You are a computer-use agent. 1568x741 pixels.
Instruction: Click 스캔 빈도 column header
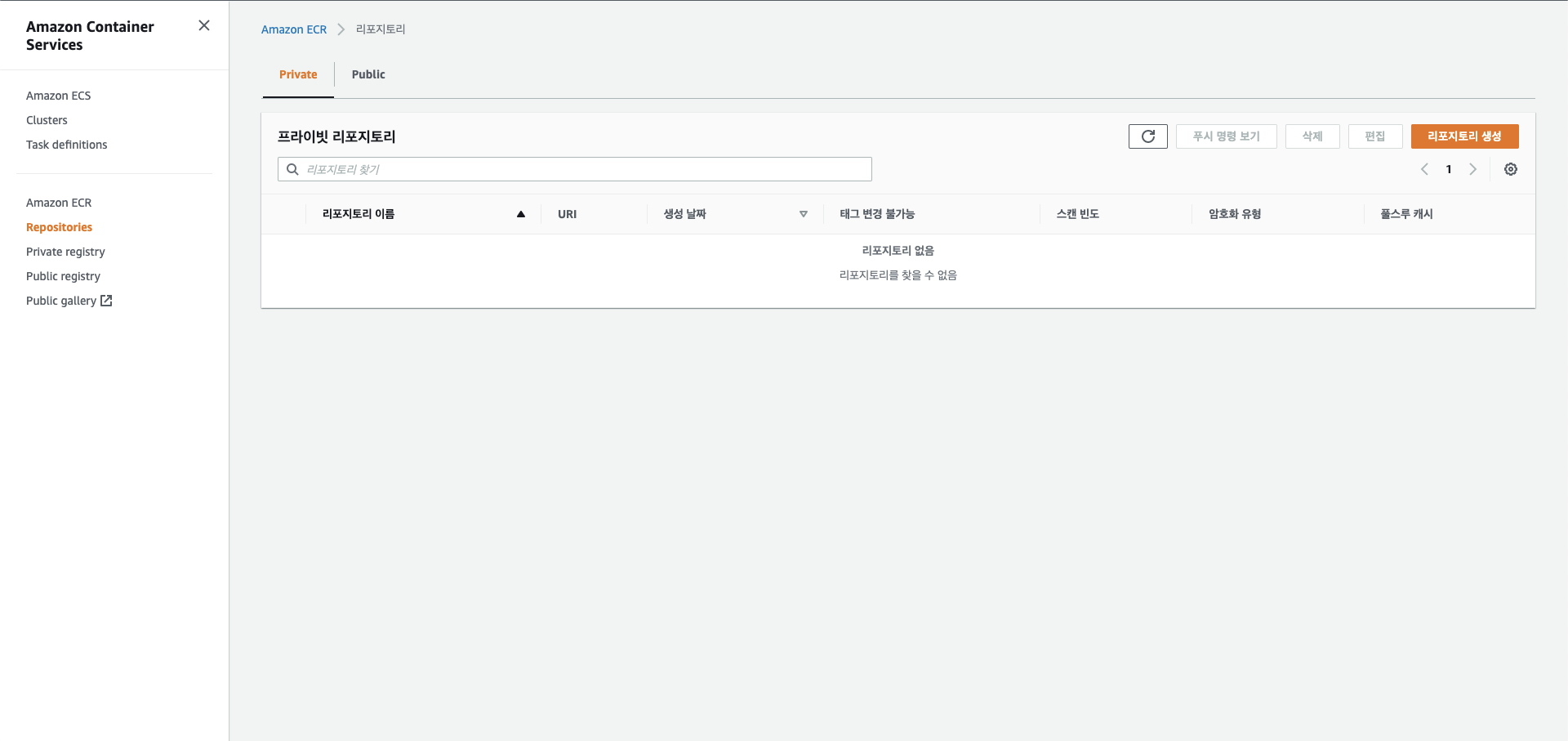(1077, 214)
